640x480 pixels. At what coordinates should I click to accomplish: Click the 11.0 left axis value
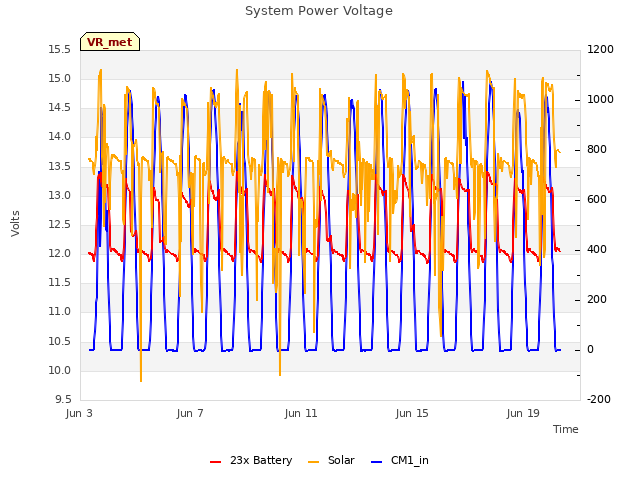60,312
